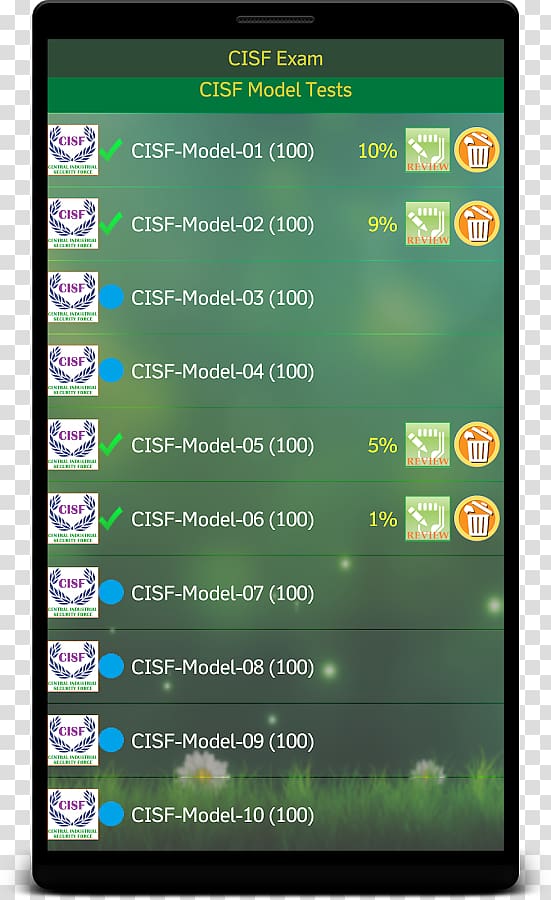This screenshot has height=900, width=551.
Task: Click the CISF Model Tests header
Action: tap(276, 90)
